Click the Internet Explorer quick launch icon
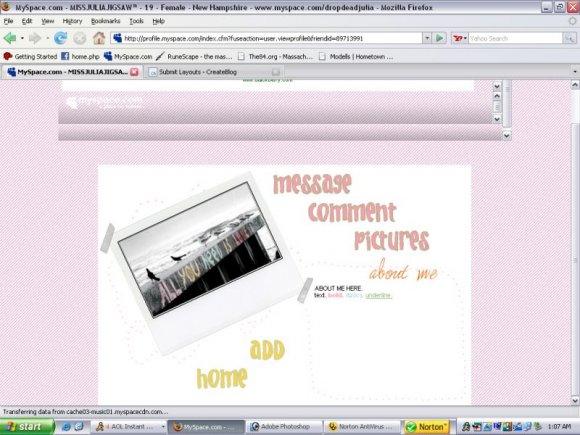 [66, 426]
